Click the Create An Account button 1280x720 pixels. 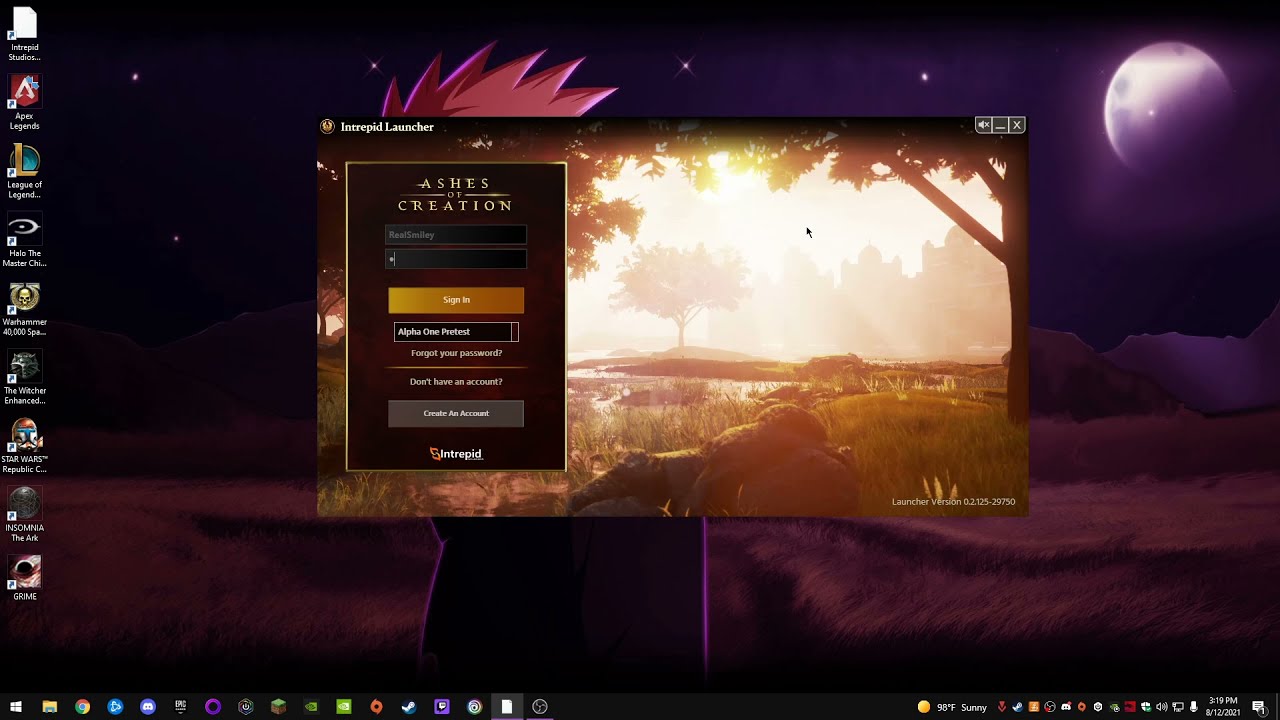(456, 413)
